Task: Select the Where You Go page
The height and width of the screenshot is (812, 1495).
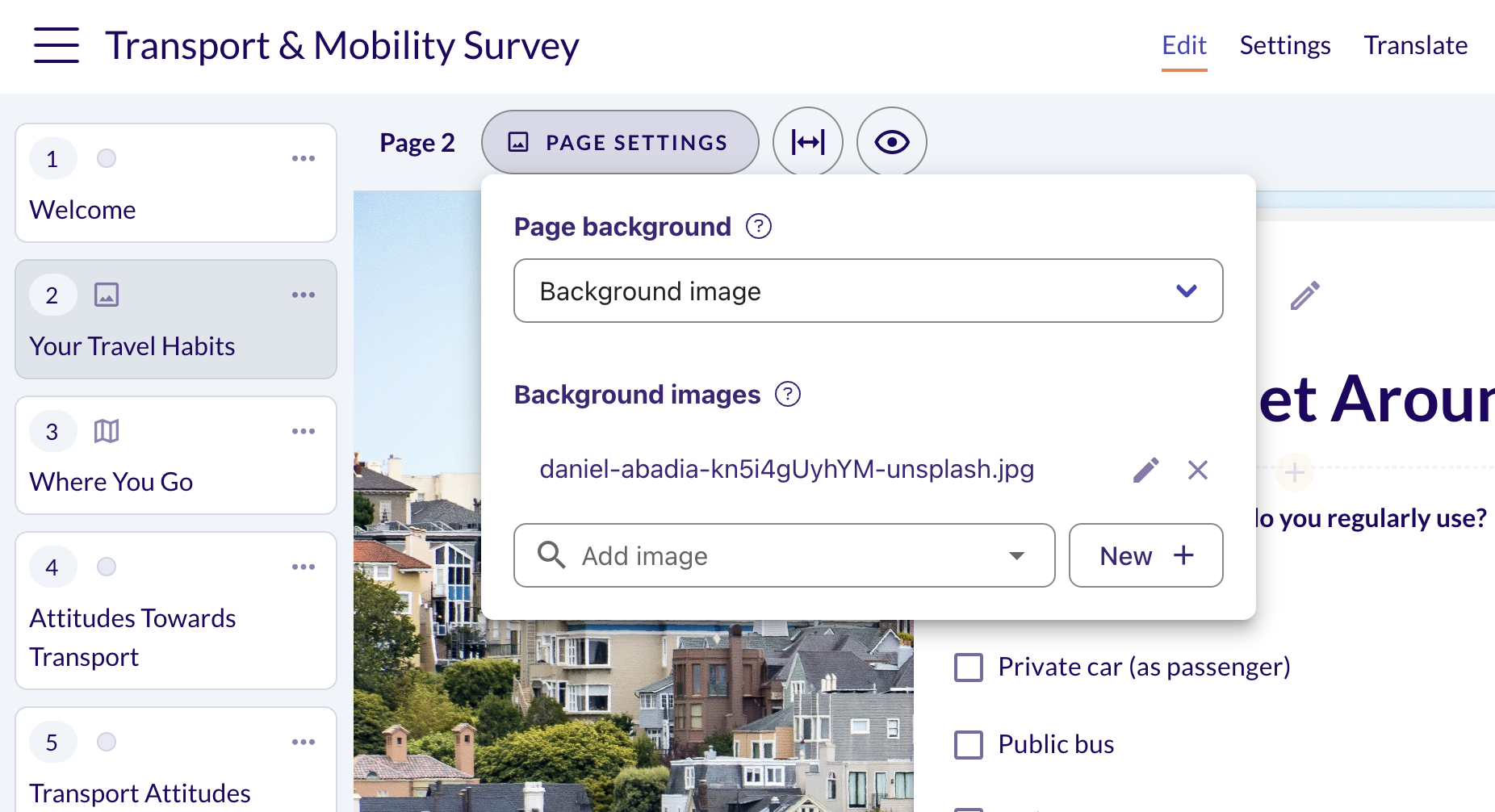Action: pyautogui.click(x=176, y=455)
